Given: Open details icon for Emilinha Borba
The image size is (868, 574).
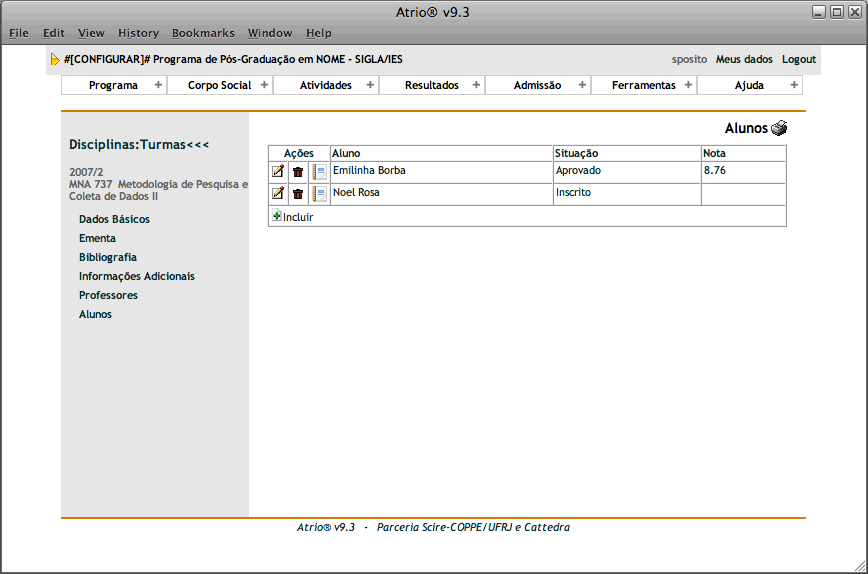Looking at the screenshot, I should [319, 172].
